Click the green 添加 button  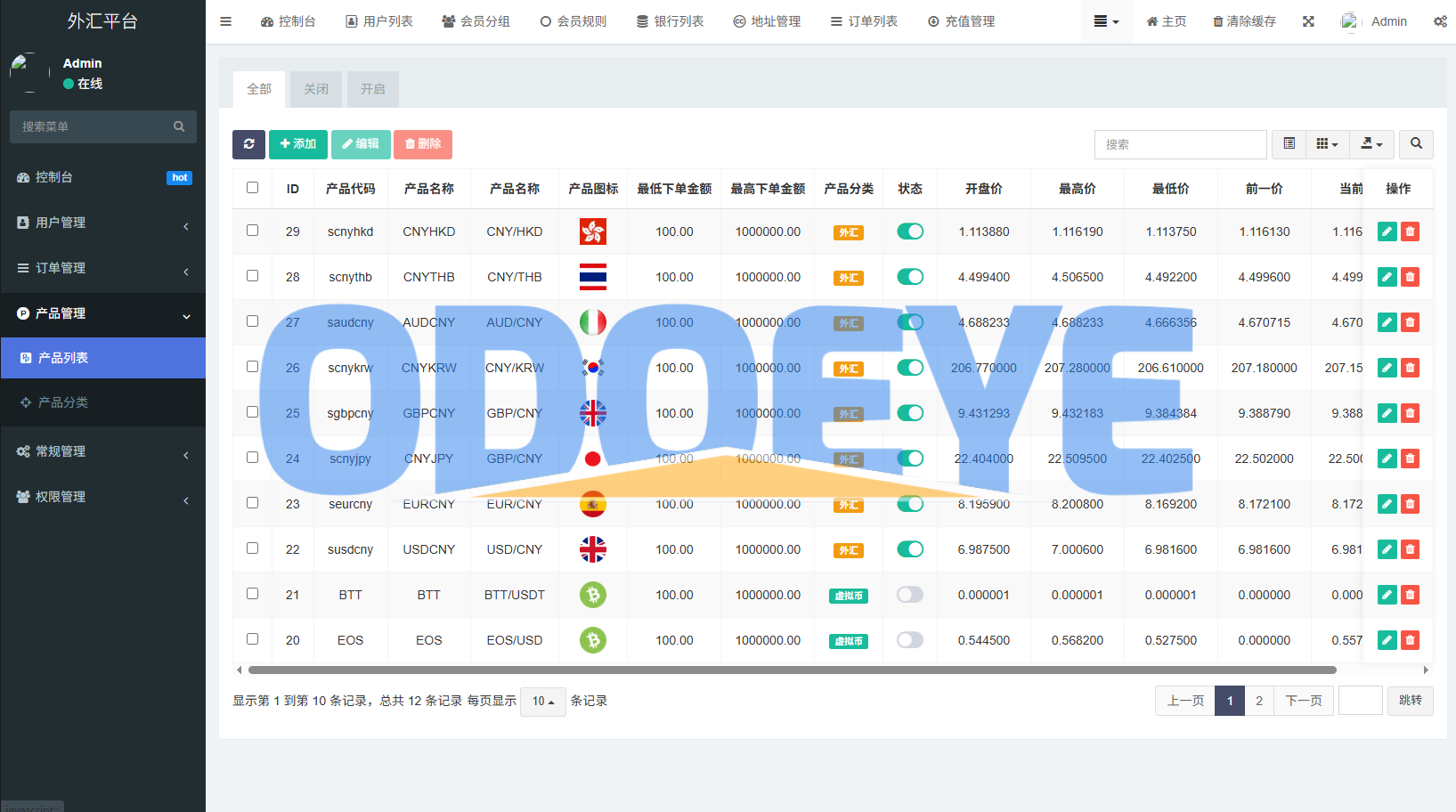coord(298,144)
